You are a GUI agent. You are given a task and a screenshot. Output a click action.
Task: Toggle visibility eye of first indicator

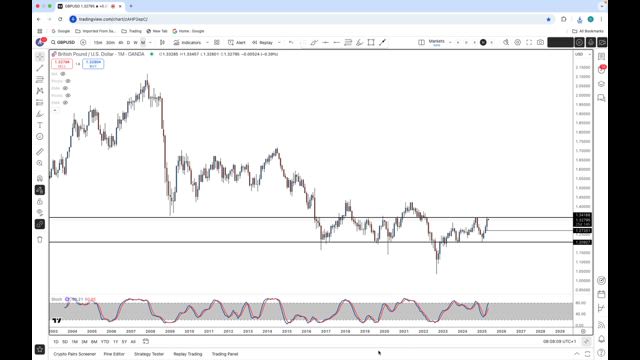coord(63,74)
